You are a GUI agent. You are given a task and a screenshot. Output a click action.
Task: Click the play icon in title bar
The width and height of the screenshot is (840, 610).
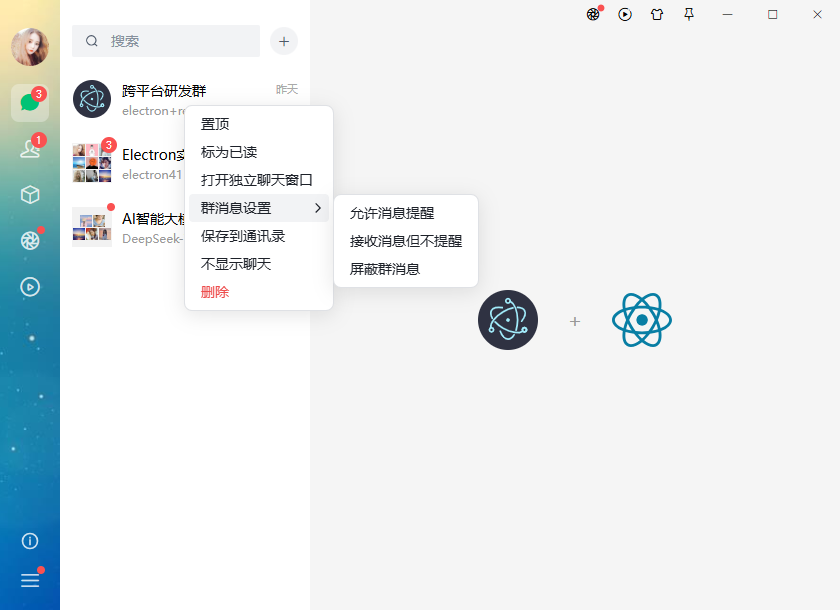pyautogui.click(x=625, y=14)
